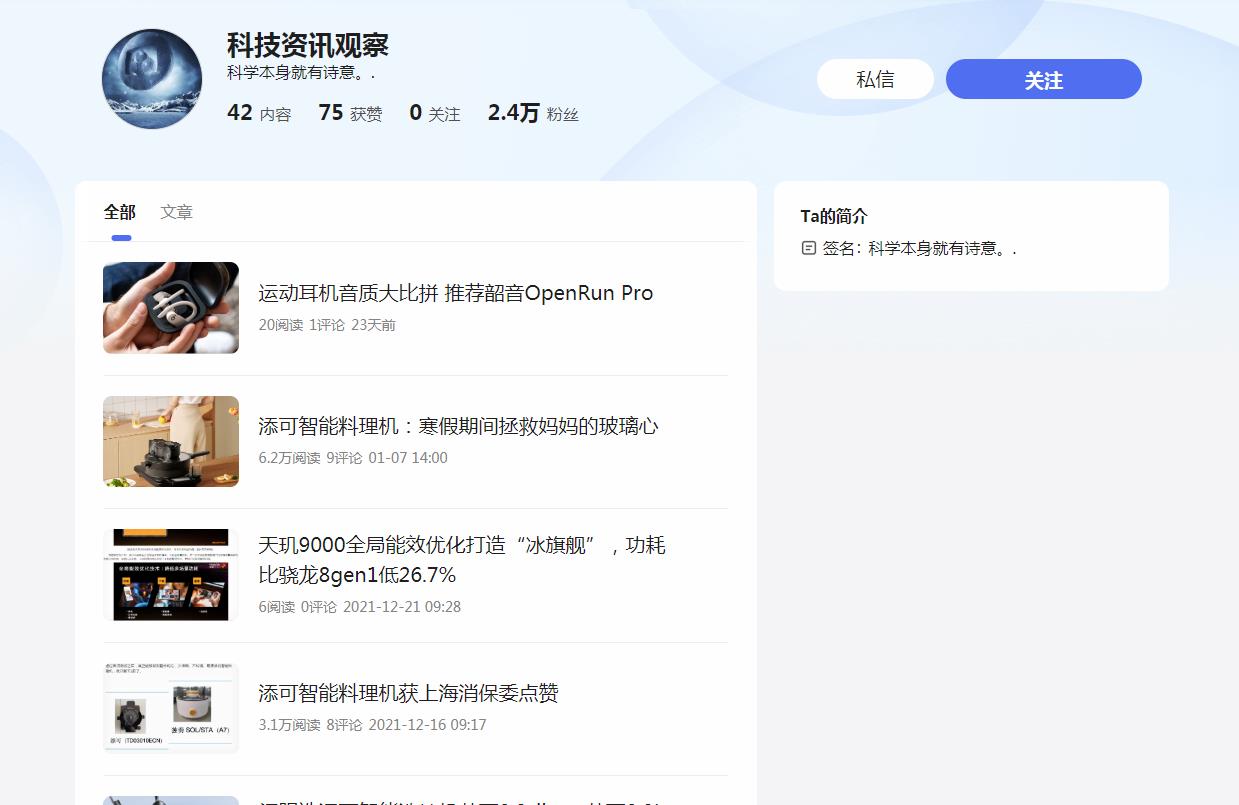Send a private message via 私信 button

(x=875, y=79)
